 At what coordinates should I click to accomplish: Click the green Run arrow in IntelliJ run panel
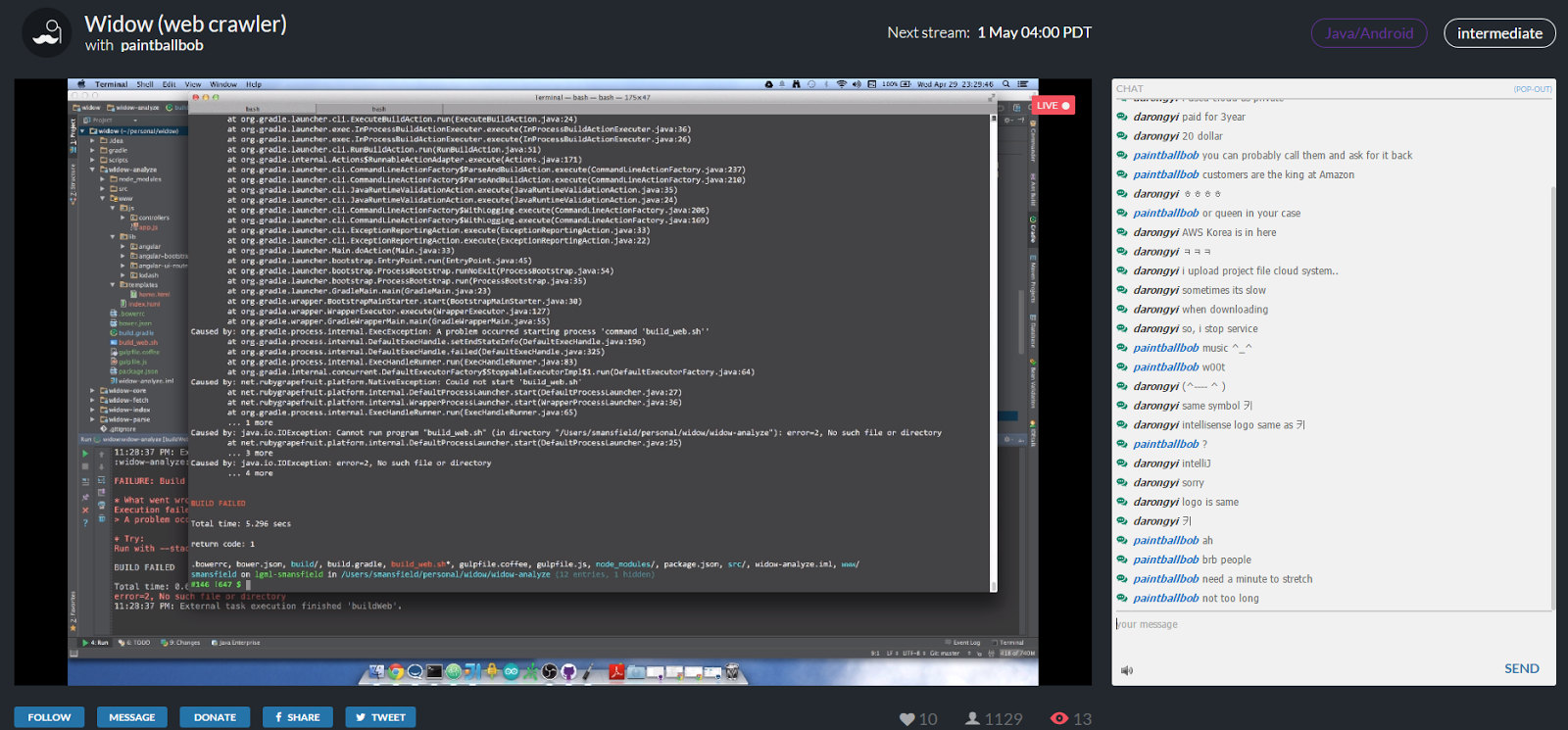click(x=85, y=454)
